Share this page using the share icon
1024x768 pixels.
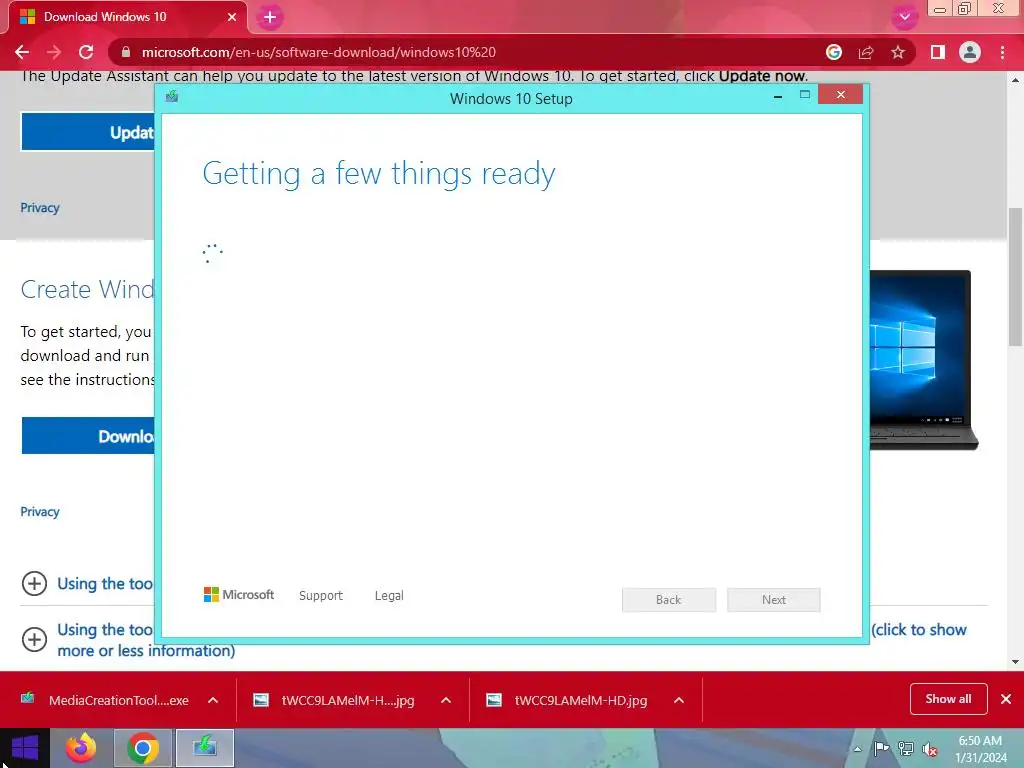[866, 52]
